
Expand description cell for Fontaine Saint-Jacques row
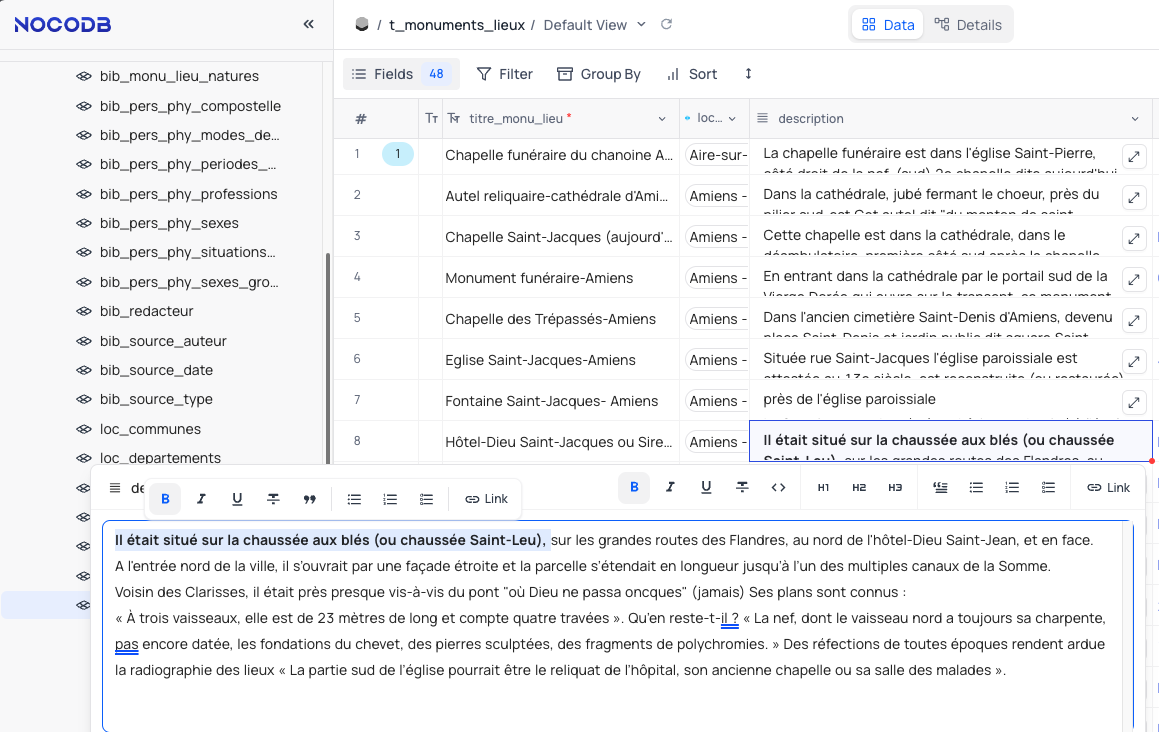pyautogui.click(x=1133, y=402)
